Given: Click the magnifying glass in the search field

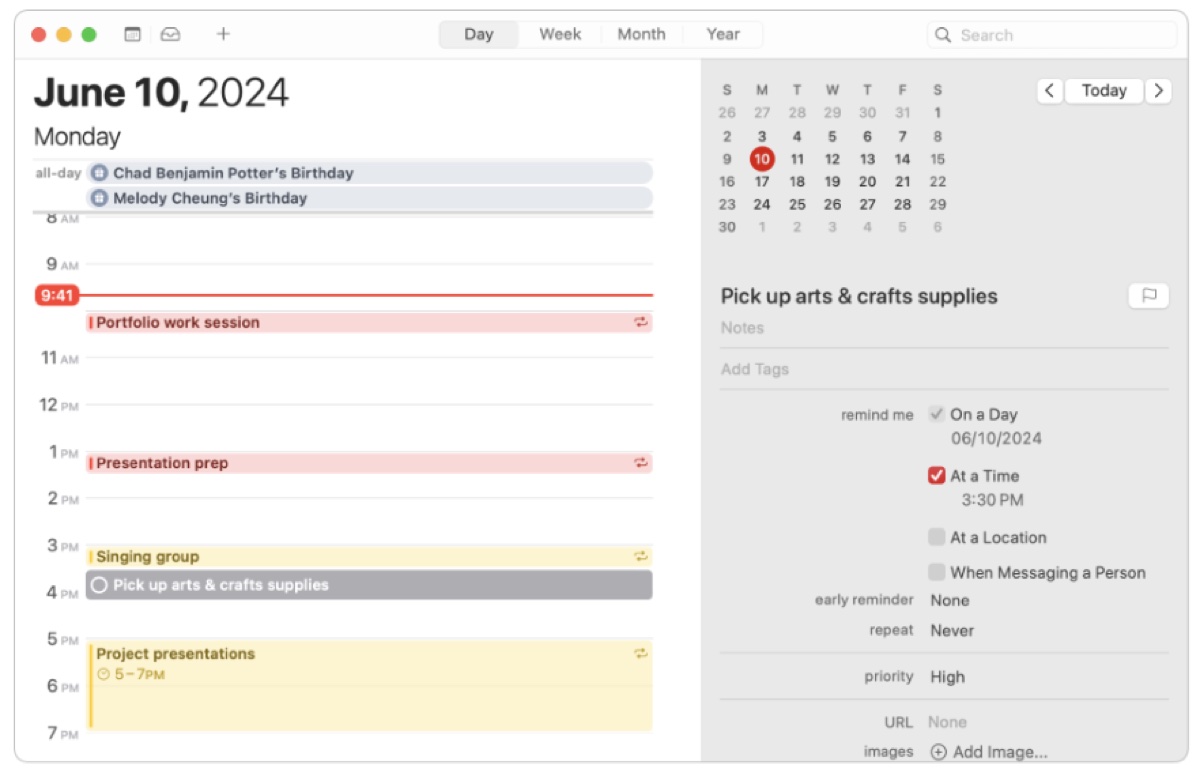Looking at the screenshot, I should (x=941, y=34).
